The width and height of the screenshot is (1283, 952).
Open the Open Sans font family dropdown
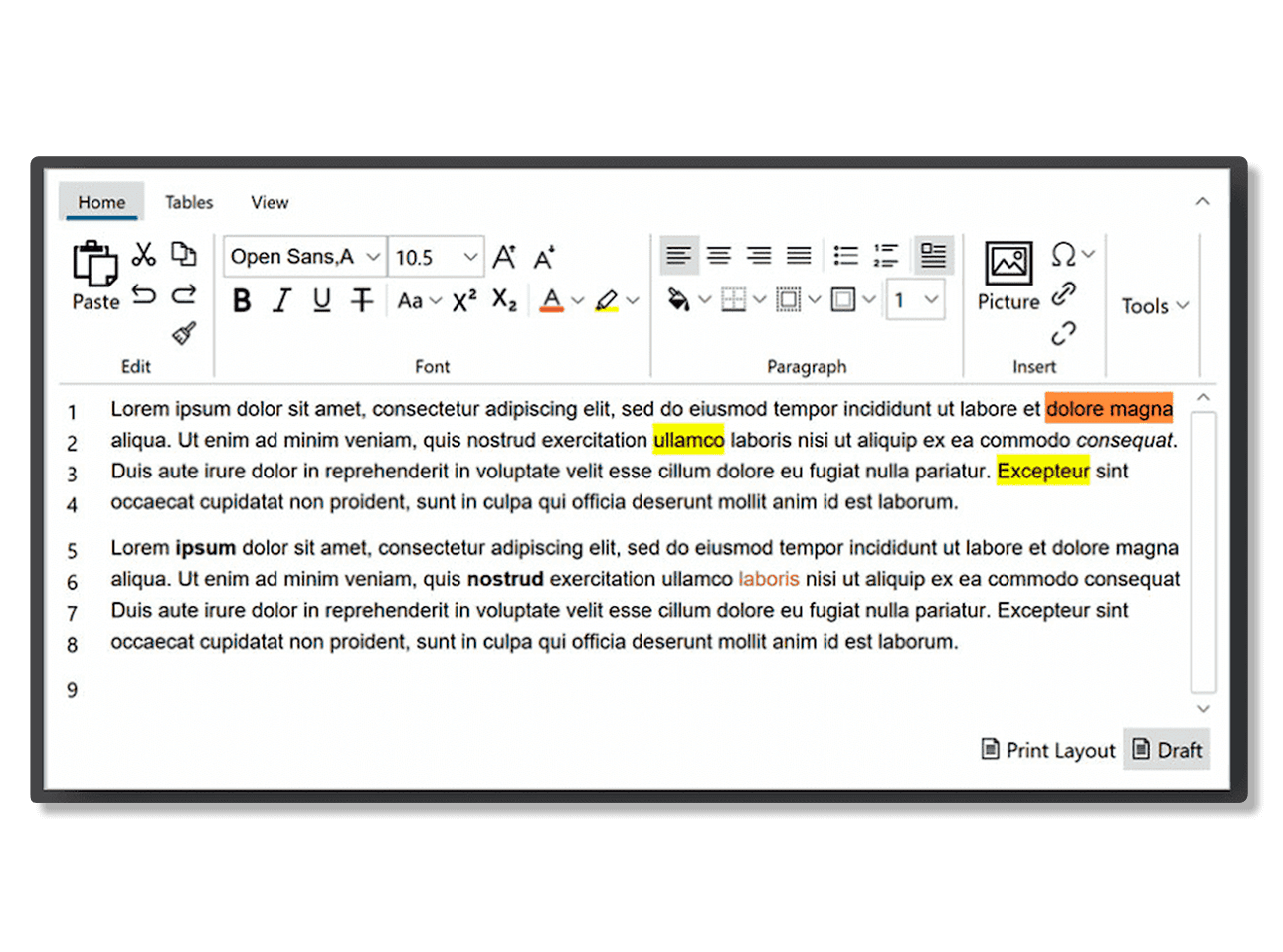coord(303,257)
